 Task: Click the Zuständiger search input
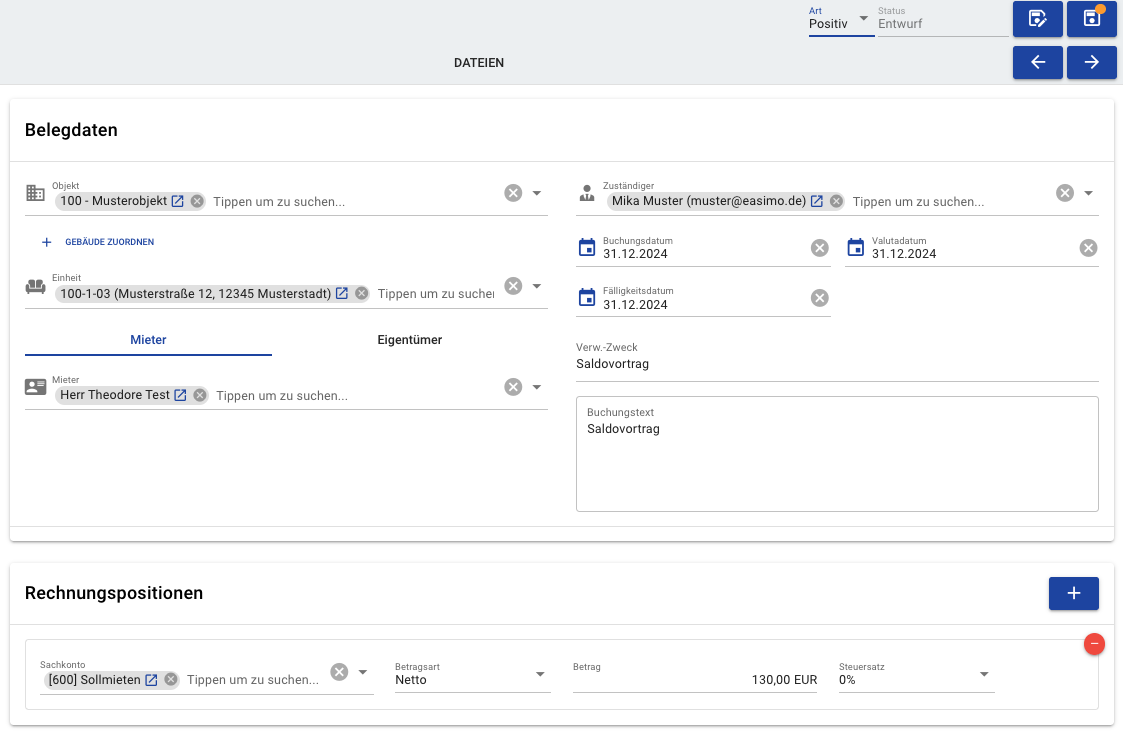pos(950,202)
